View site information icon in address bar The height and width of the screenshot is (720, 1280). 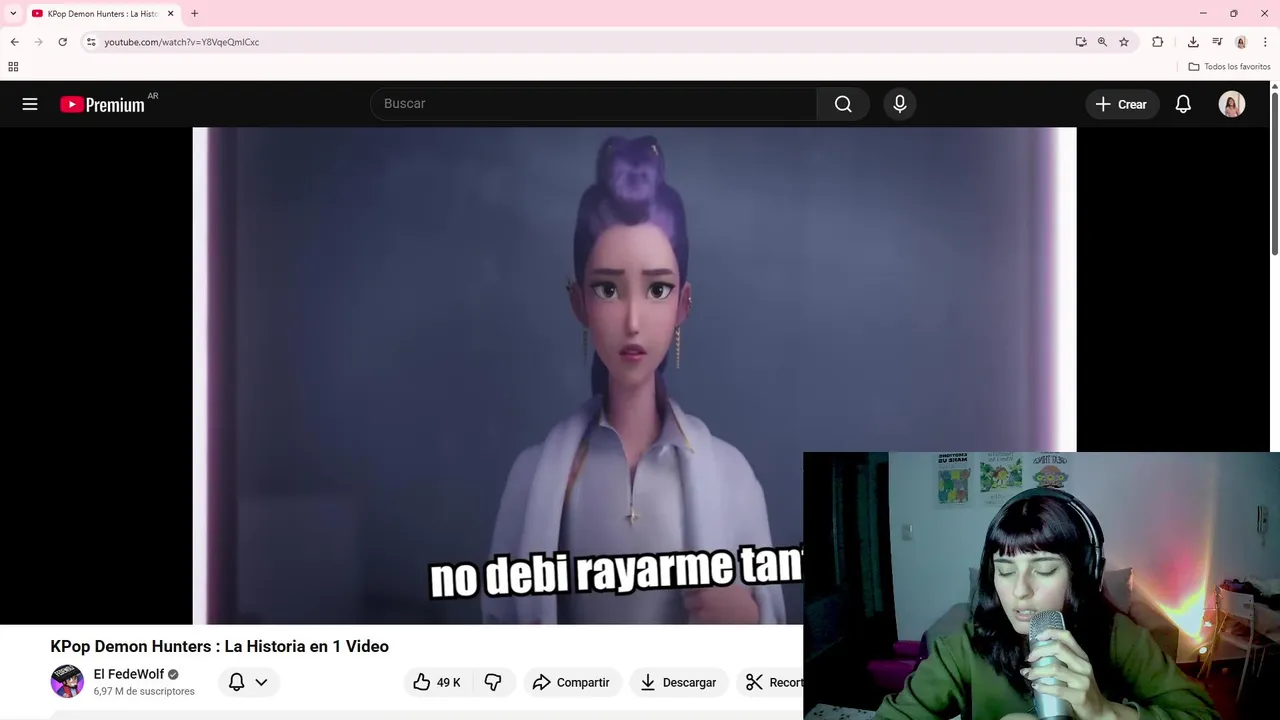point(91,42)
